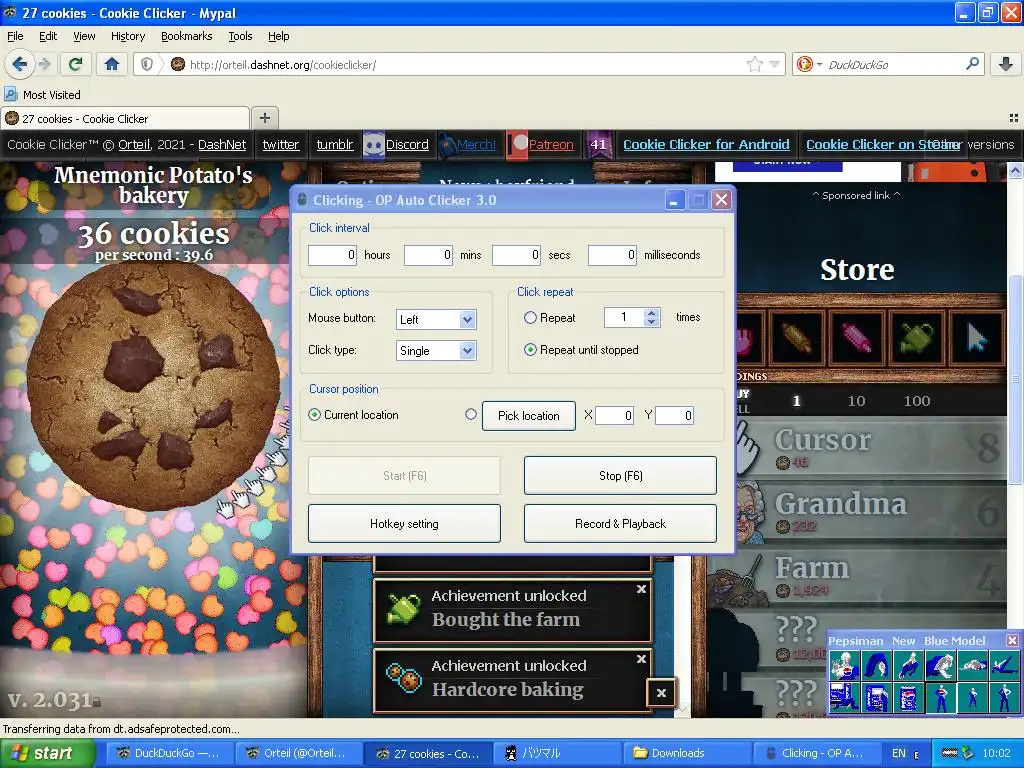Open the Windows start button

click(x=47, y=753)
